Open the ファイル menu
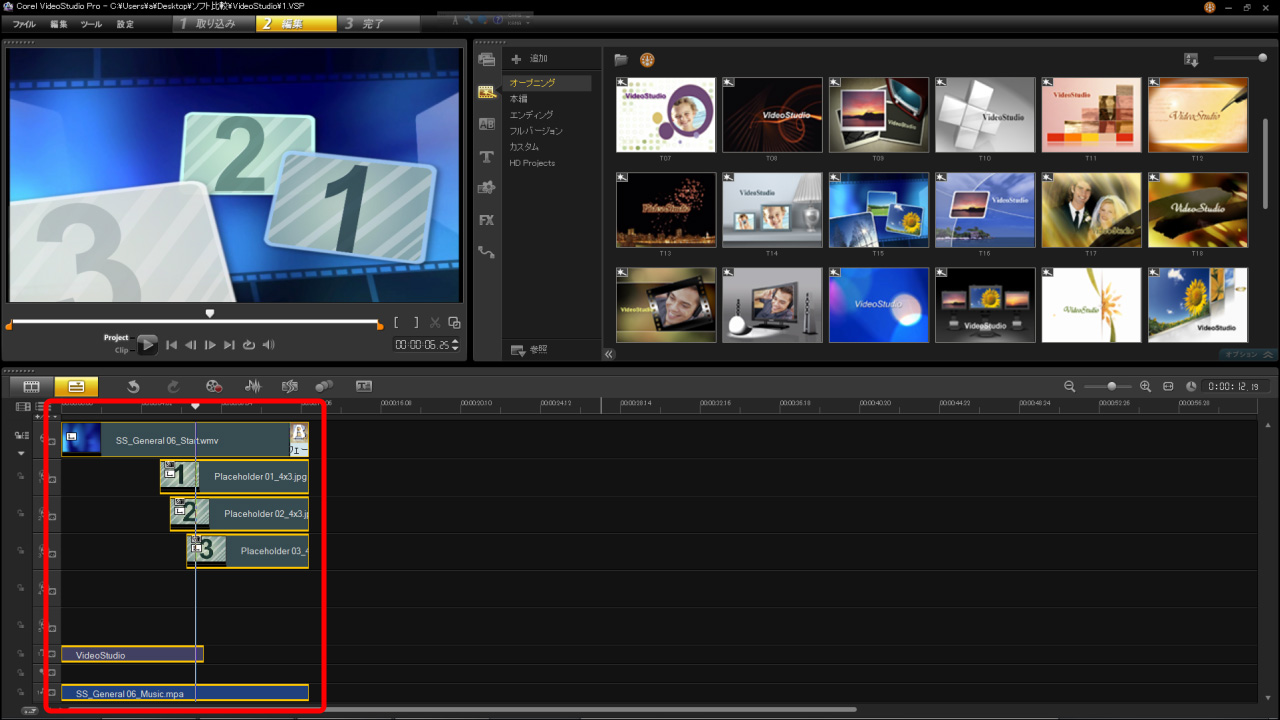1280x720 pixels. (24, 24)
